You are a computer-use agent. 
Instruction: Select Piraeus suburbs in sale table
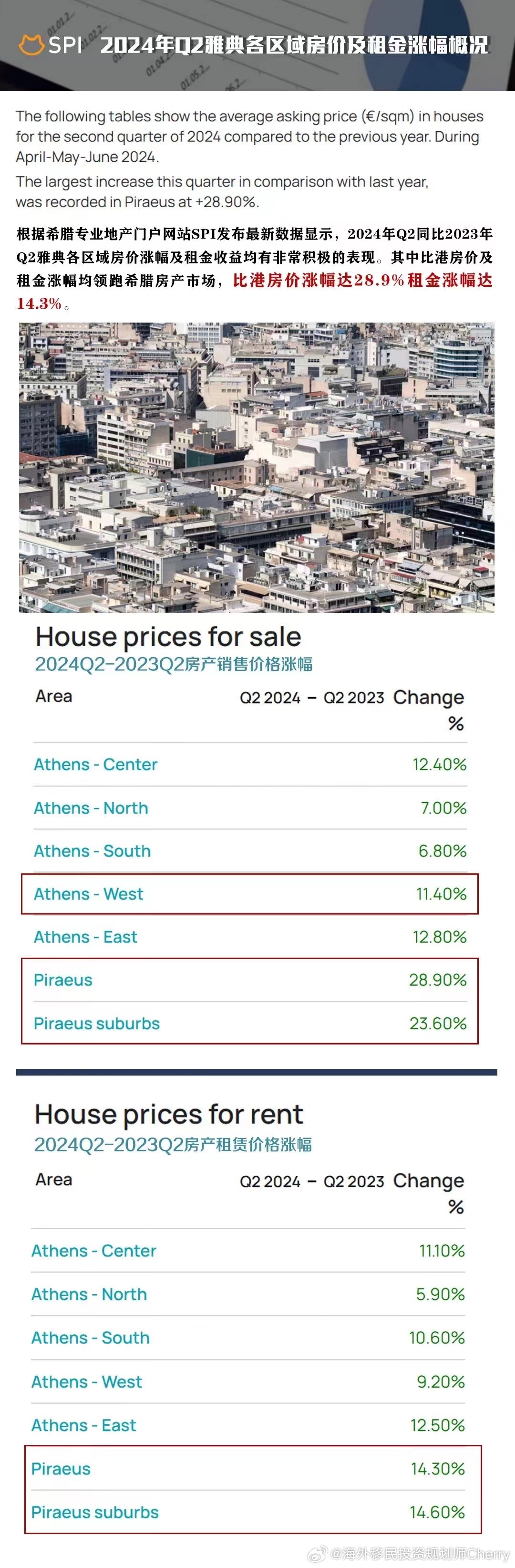[97, 1023]
